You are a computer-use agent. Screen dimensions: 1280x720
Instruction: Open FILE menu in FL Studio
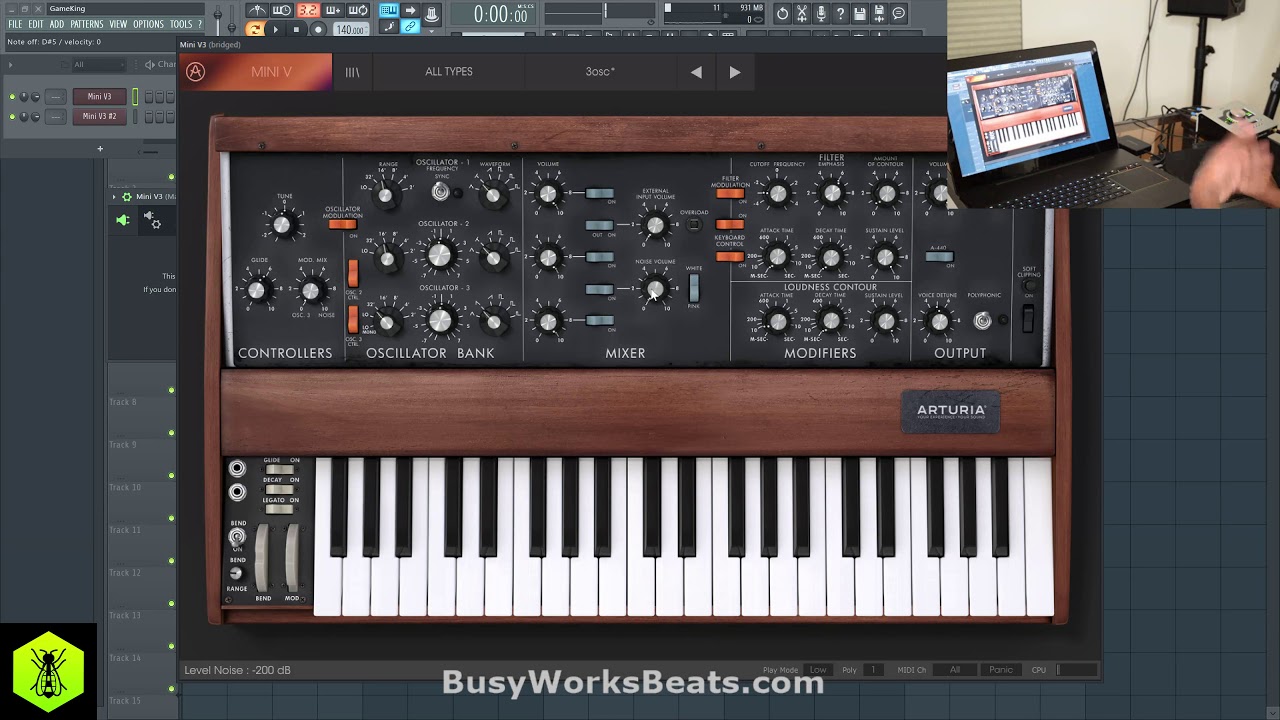point(15,24)
